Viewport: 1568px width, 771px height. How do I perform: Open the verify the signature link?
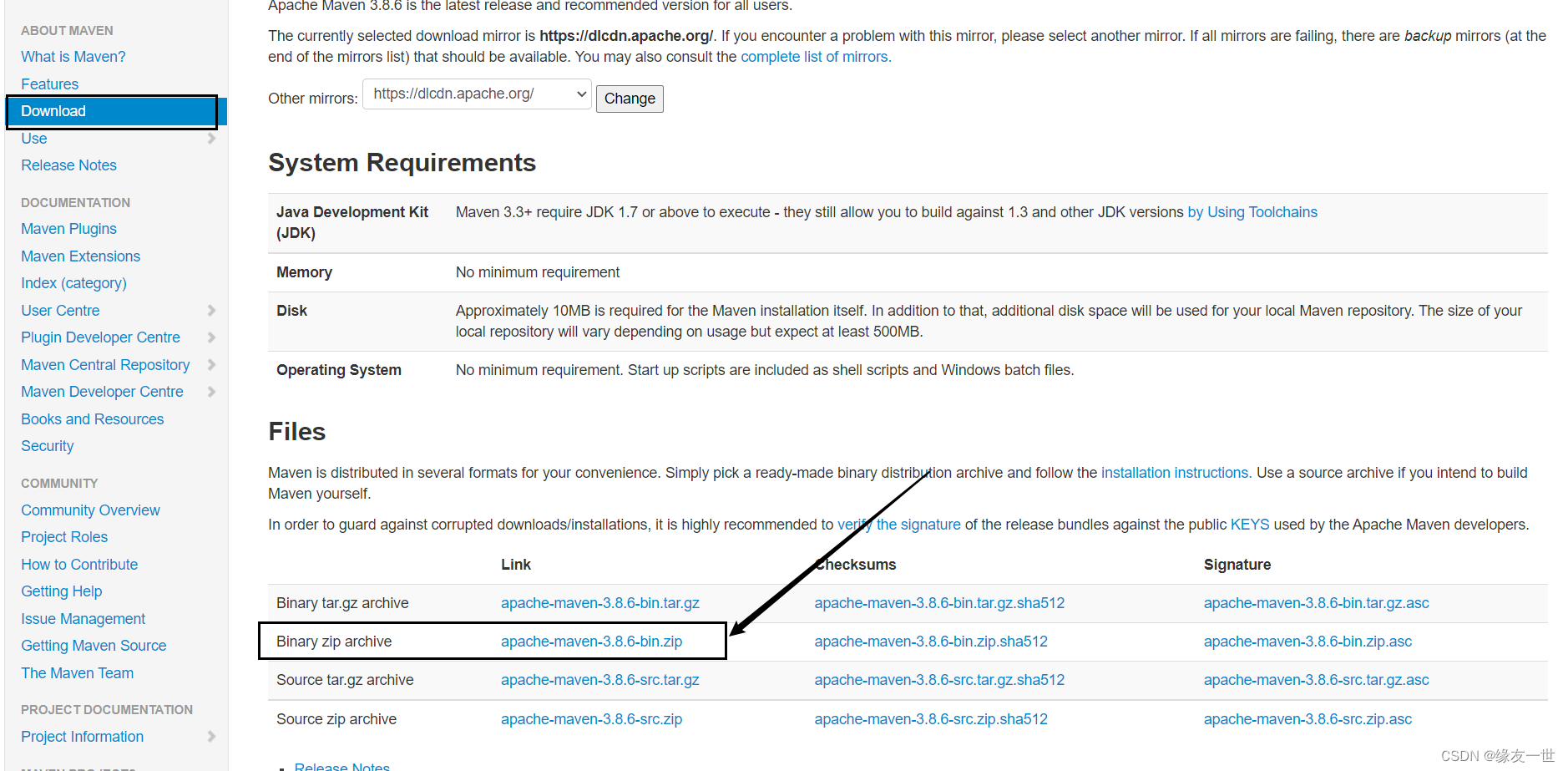click(899, 525)
